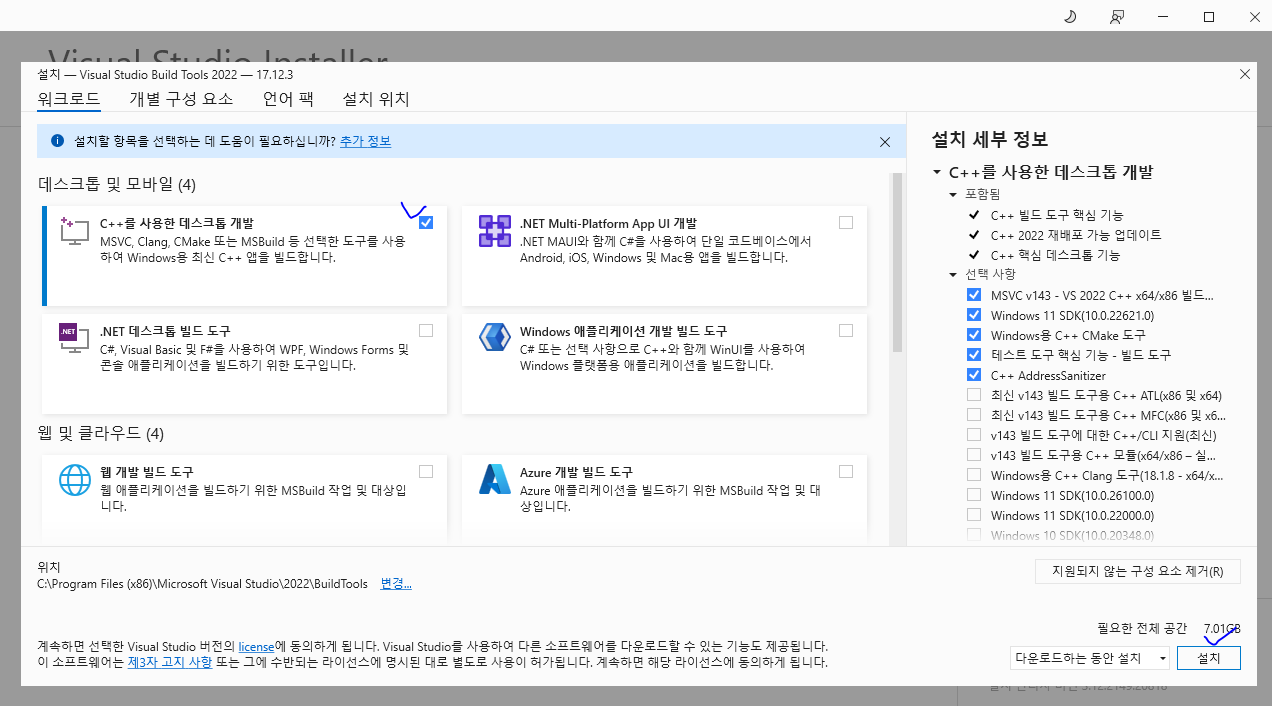Click C++ 핵심 데스크톱 기능 item
Screen dimensions: 1272x706
pos(1056,255)
